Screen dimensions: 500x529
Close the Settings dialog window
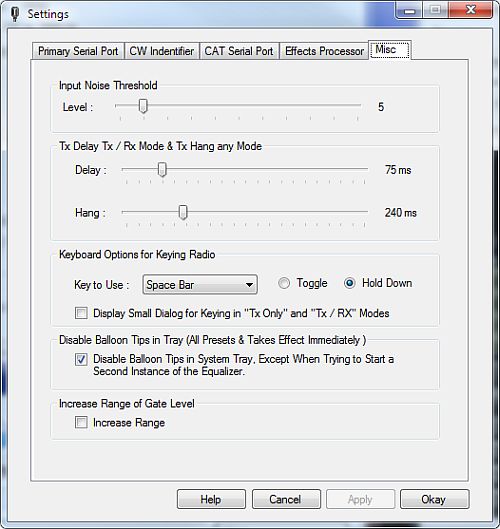pos(470,10)
